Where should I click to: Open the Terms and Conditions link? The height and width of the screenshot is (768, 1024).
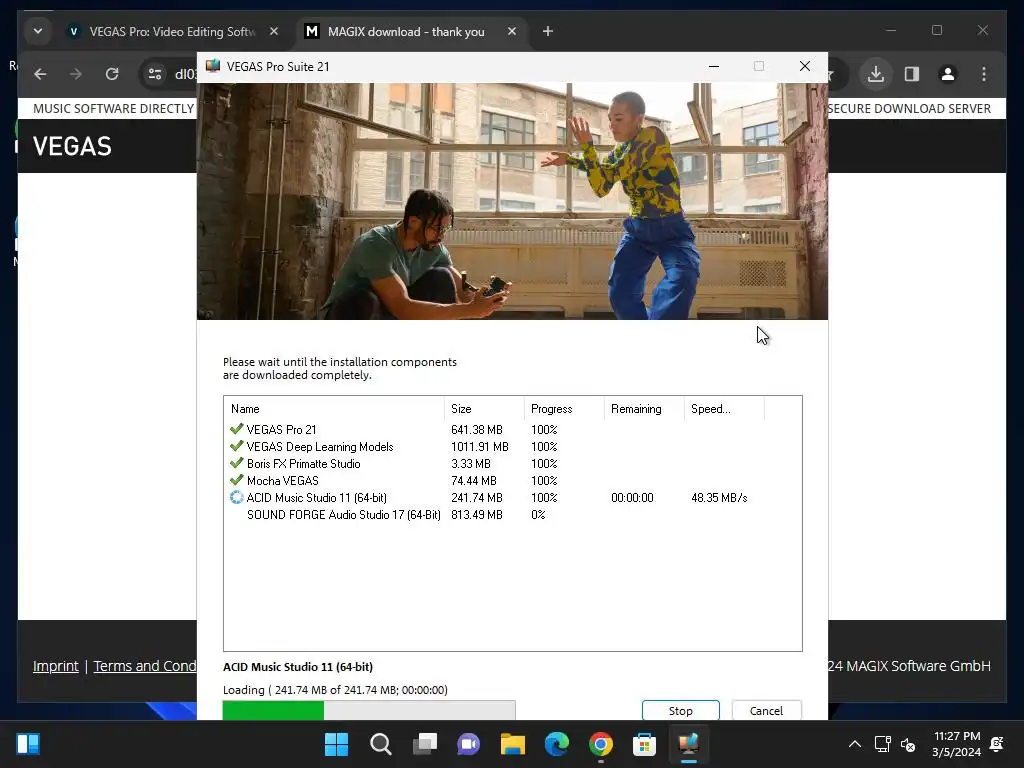[x=144, y=666]
